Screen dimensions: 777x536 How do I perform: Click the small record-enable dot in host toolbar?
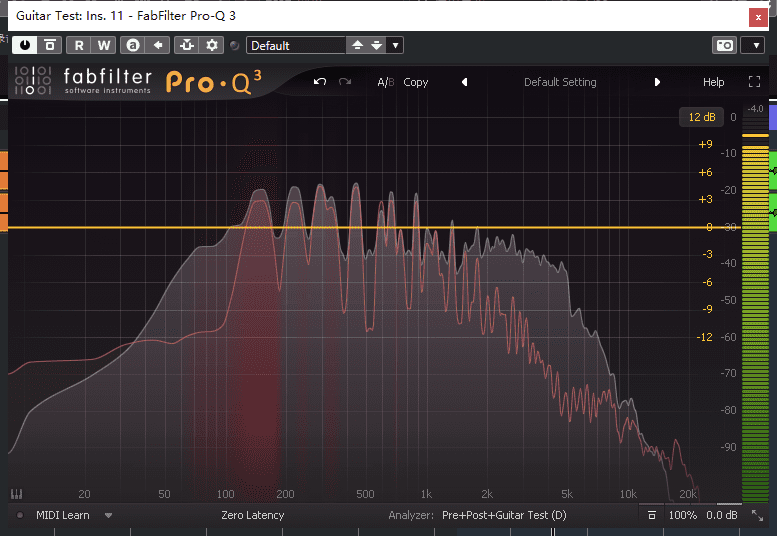point(235,46)
